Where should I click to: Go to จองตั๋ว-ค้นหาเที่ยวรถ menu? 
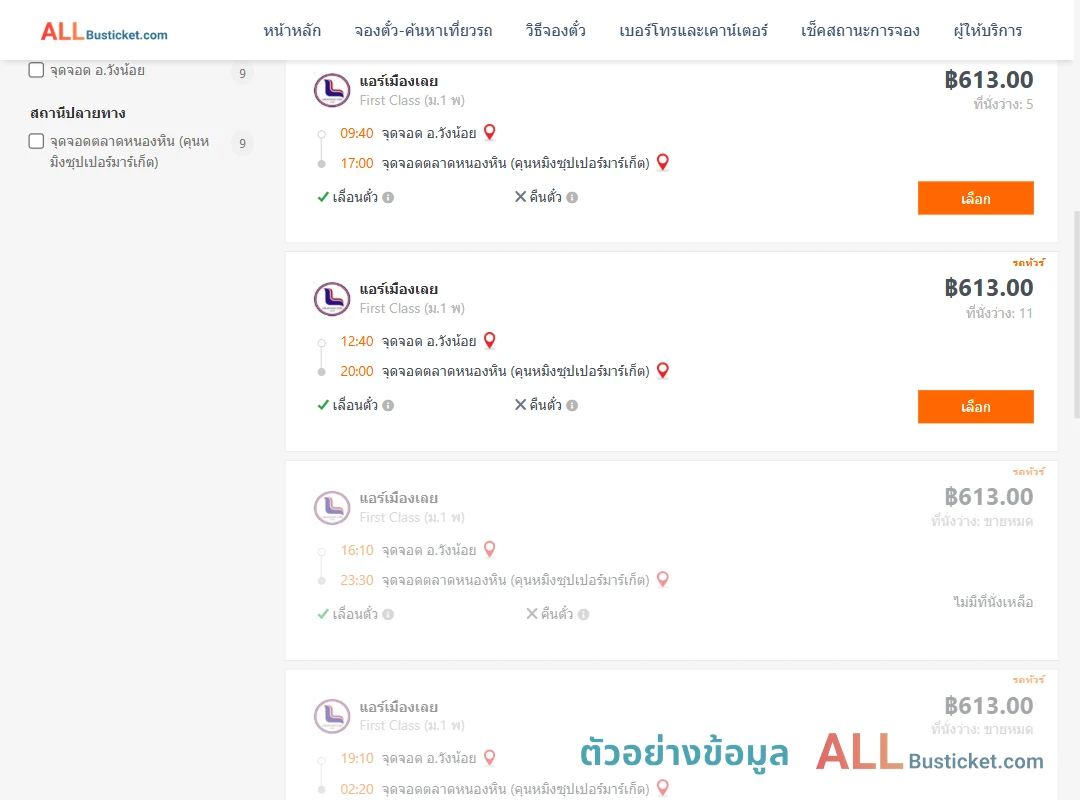[423, 31]
